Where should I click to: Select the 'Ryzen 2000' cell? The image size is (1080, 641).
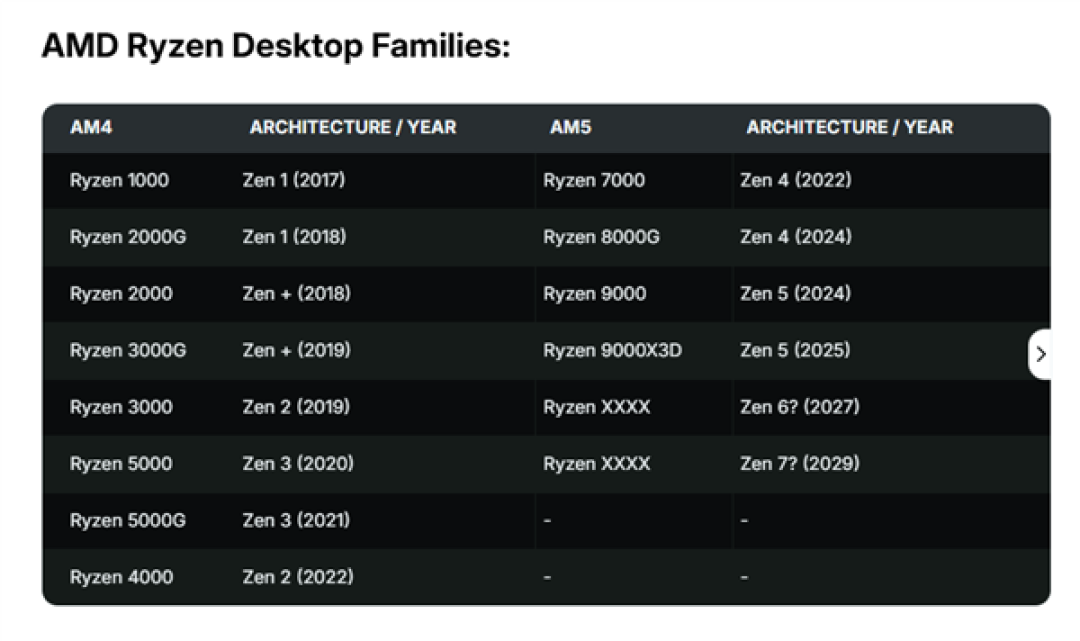(x=121, y=294)
